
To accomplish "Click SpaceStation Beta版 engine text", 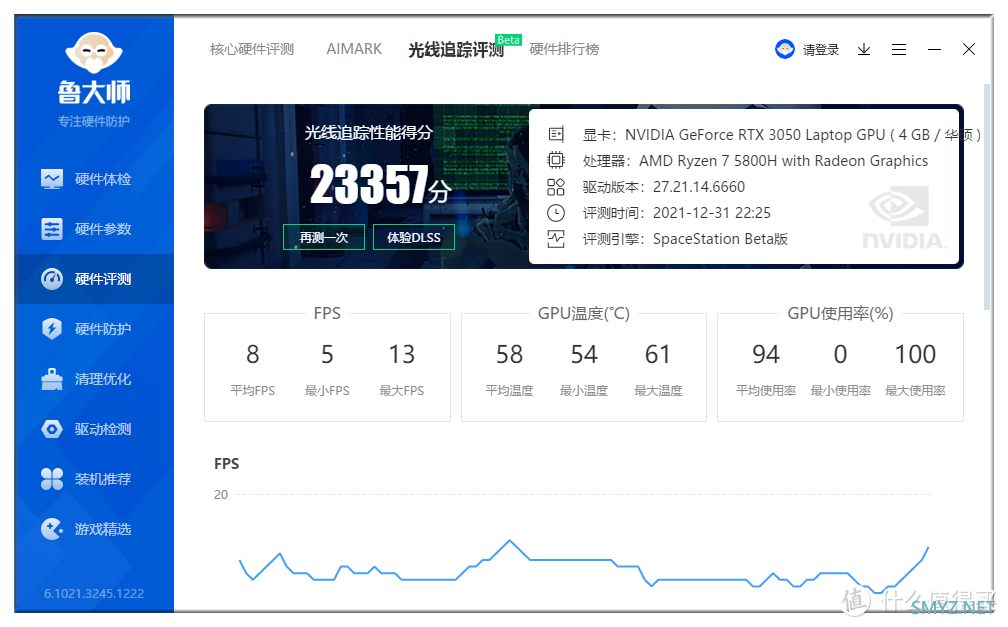I will click(x=720, y=239).
